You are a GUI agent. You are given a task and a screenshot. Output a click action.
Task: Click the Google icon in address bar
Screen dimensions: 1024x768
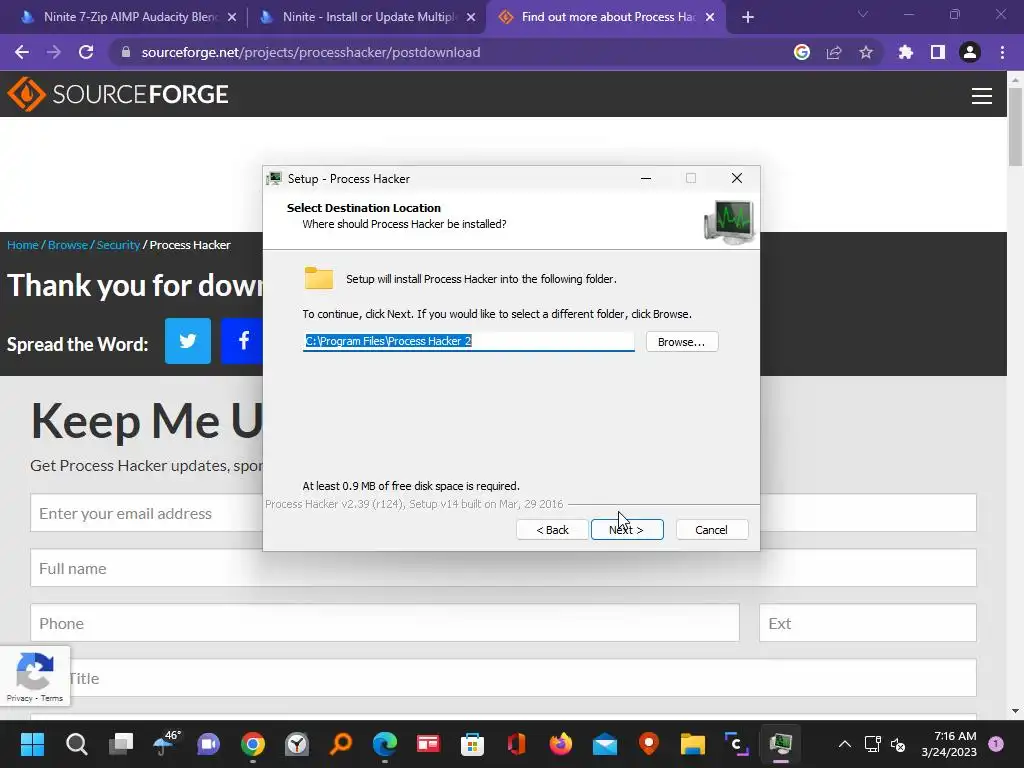[802, 52]
